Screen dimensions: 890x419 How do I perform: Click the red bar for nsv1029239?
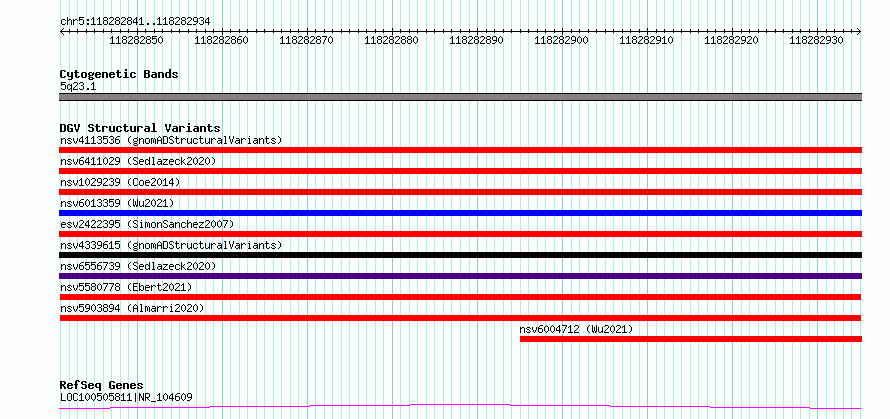[460, 192]
